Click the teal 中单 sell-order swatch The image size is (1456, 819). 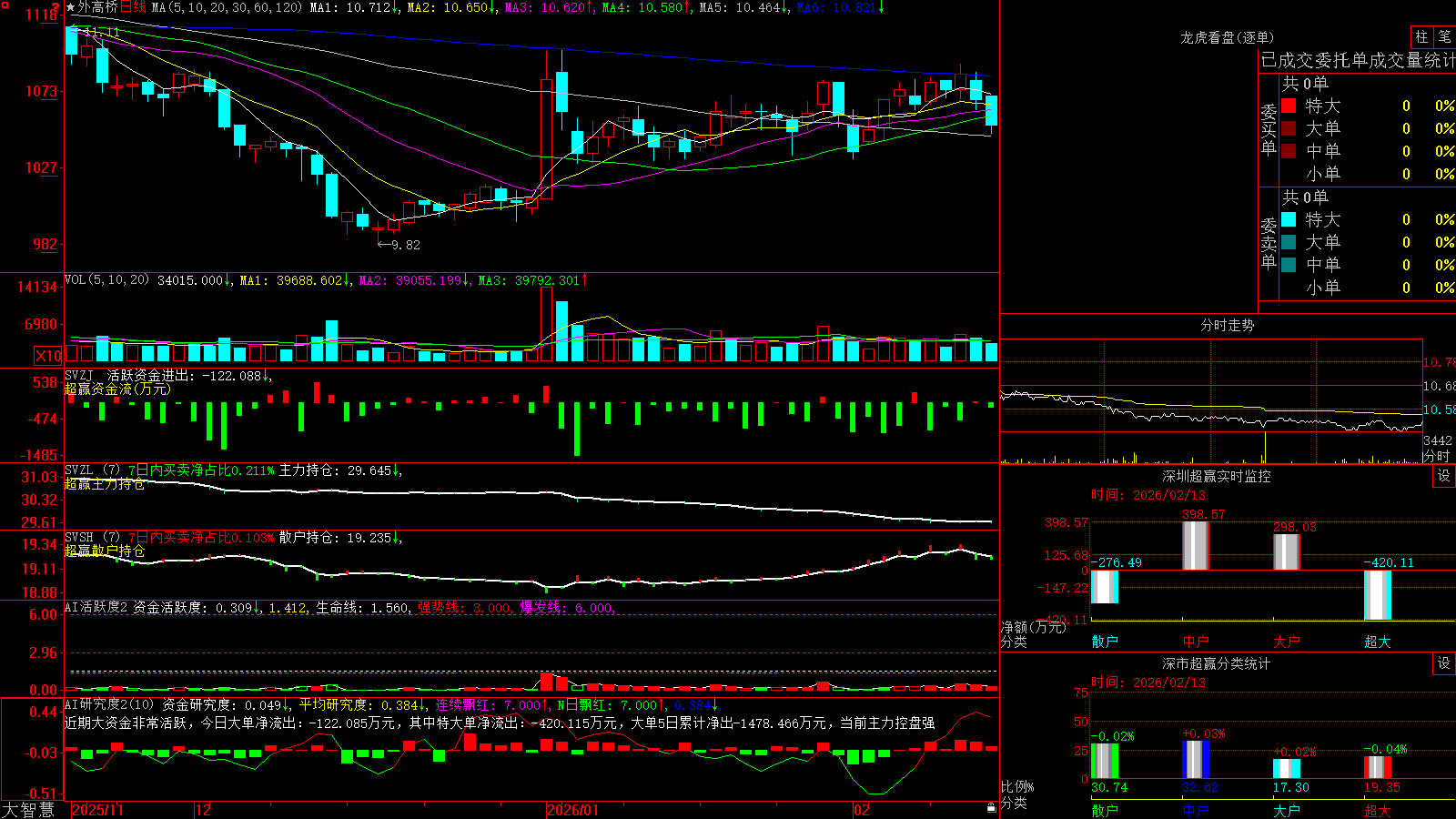pyautogui.click(x=1289, y=265)
